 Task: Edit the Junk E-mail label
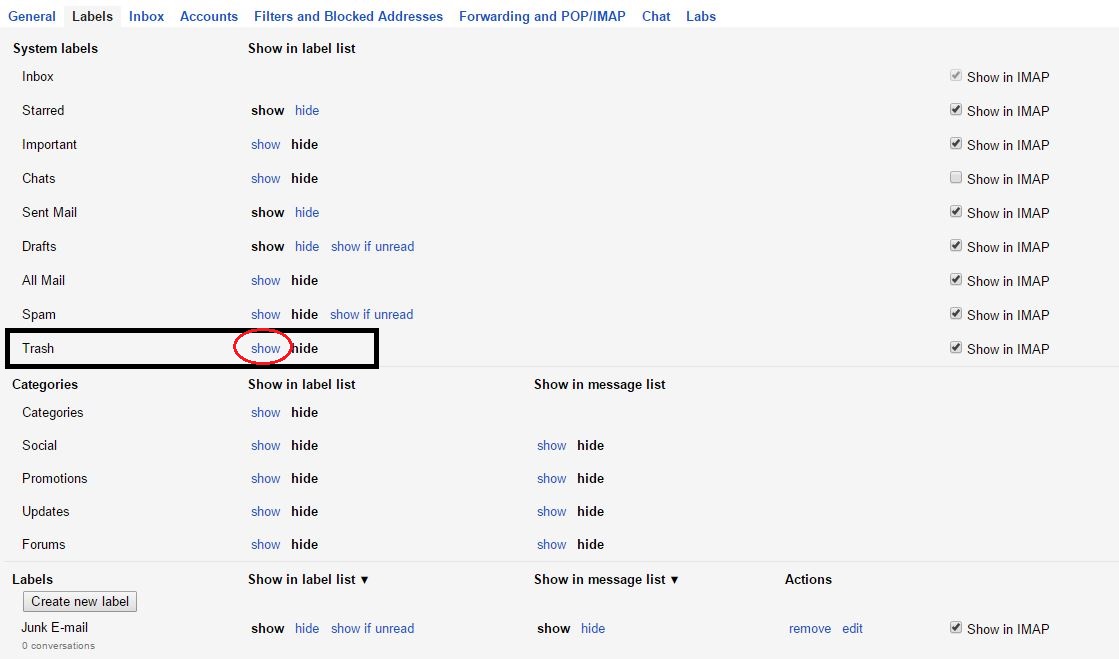coord(852,628)
